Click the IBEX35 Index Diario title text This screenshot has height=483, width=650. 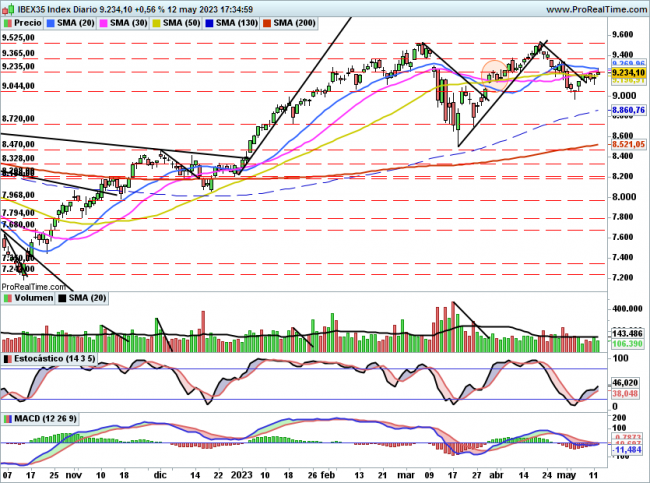tap(57, 9)
